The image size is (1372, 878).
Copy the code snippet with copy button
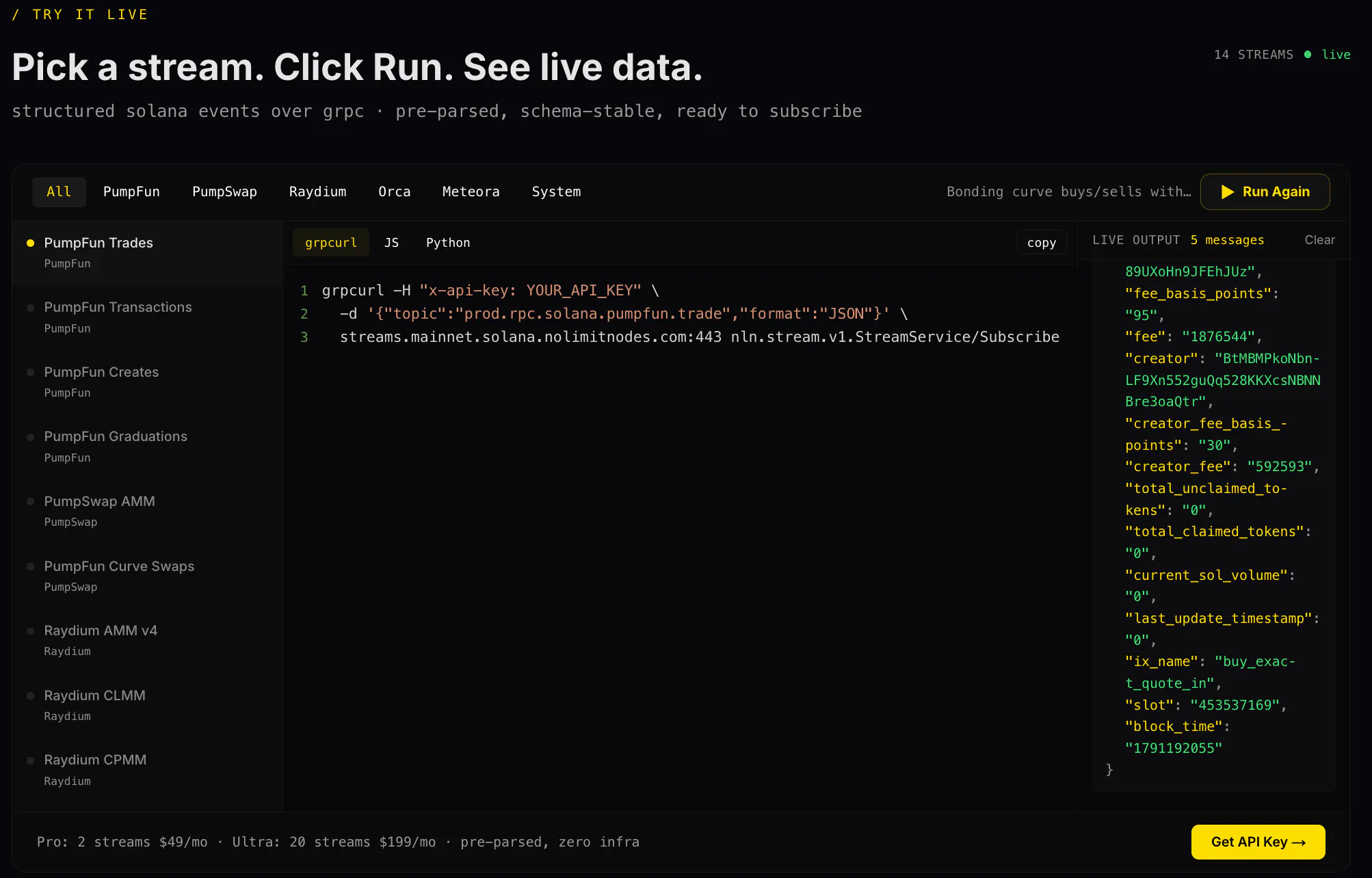point(1041,243)
